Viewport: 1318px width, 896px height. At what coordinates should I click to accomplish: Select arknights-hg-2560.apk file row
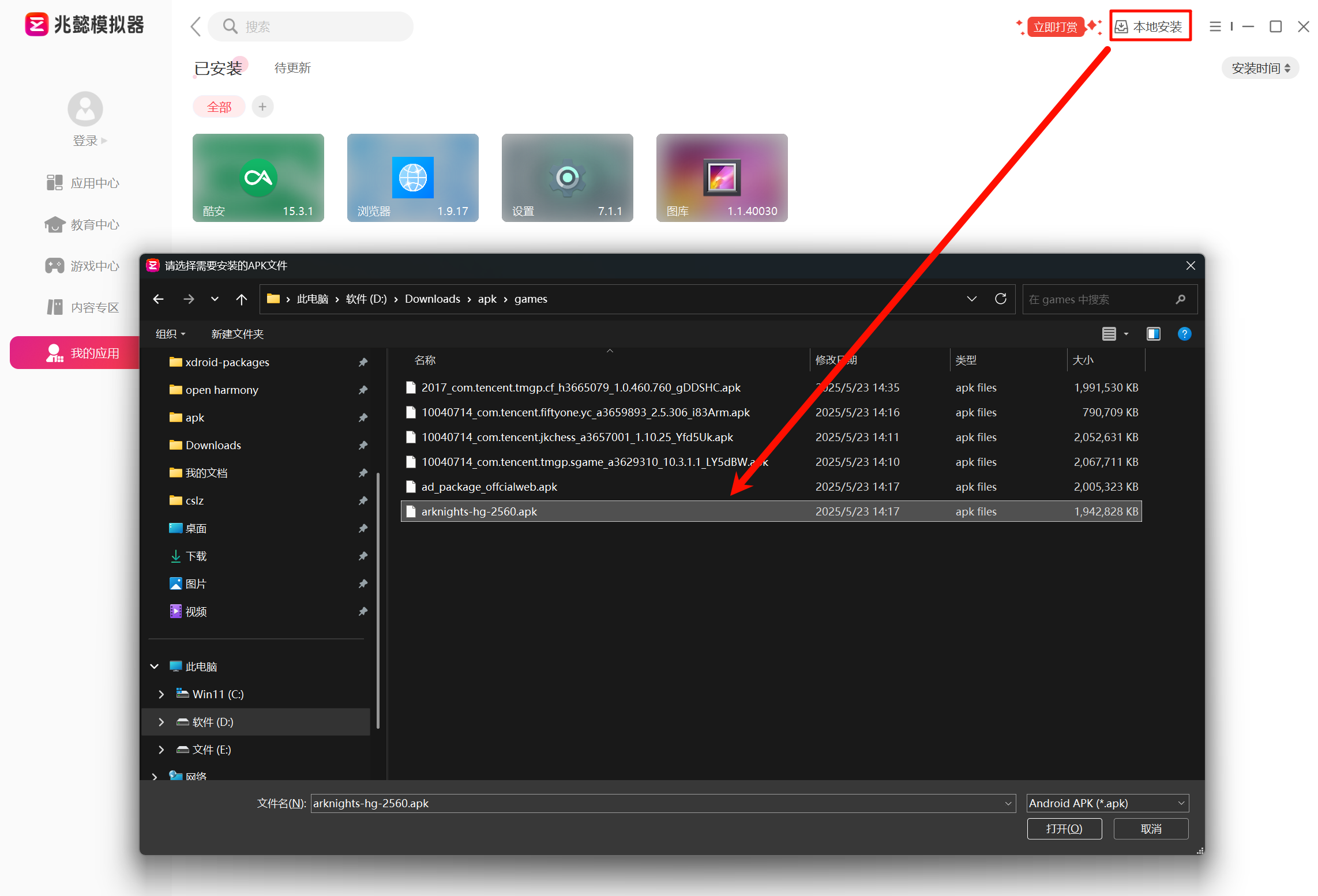pyautogui.click(x=771, y=511)
